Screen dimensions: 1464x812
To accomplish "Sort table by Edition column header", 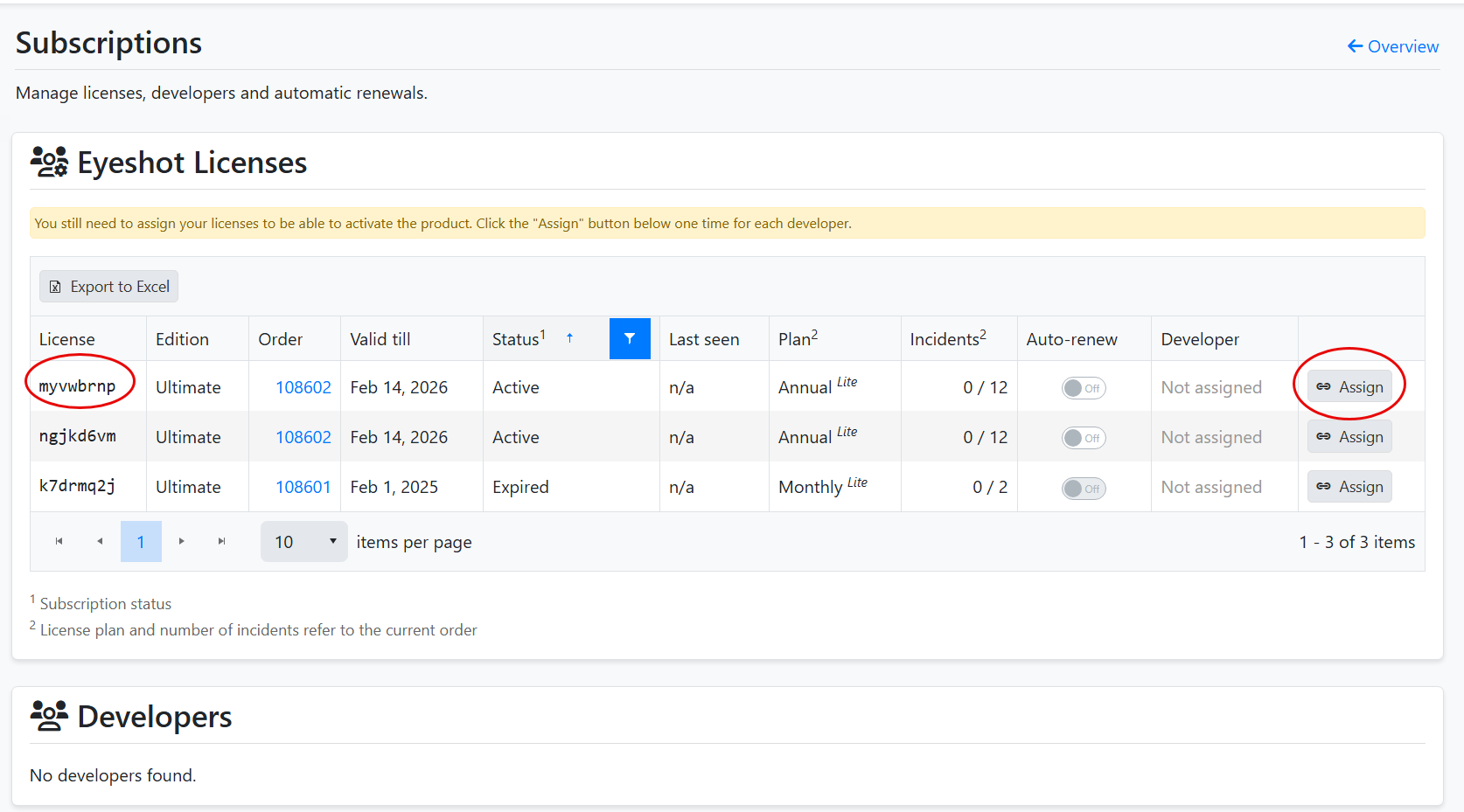I will (182, 339).
